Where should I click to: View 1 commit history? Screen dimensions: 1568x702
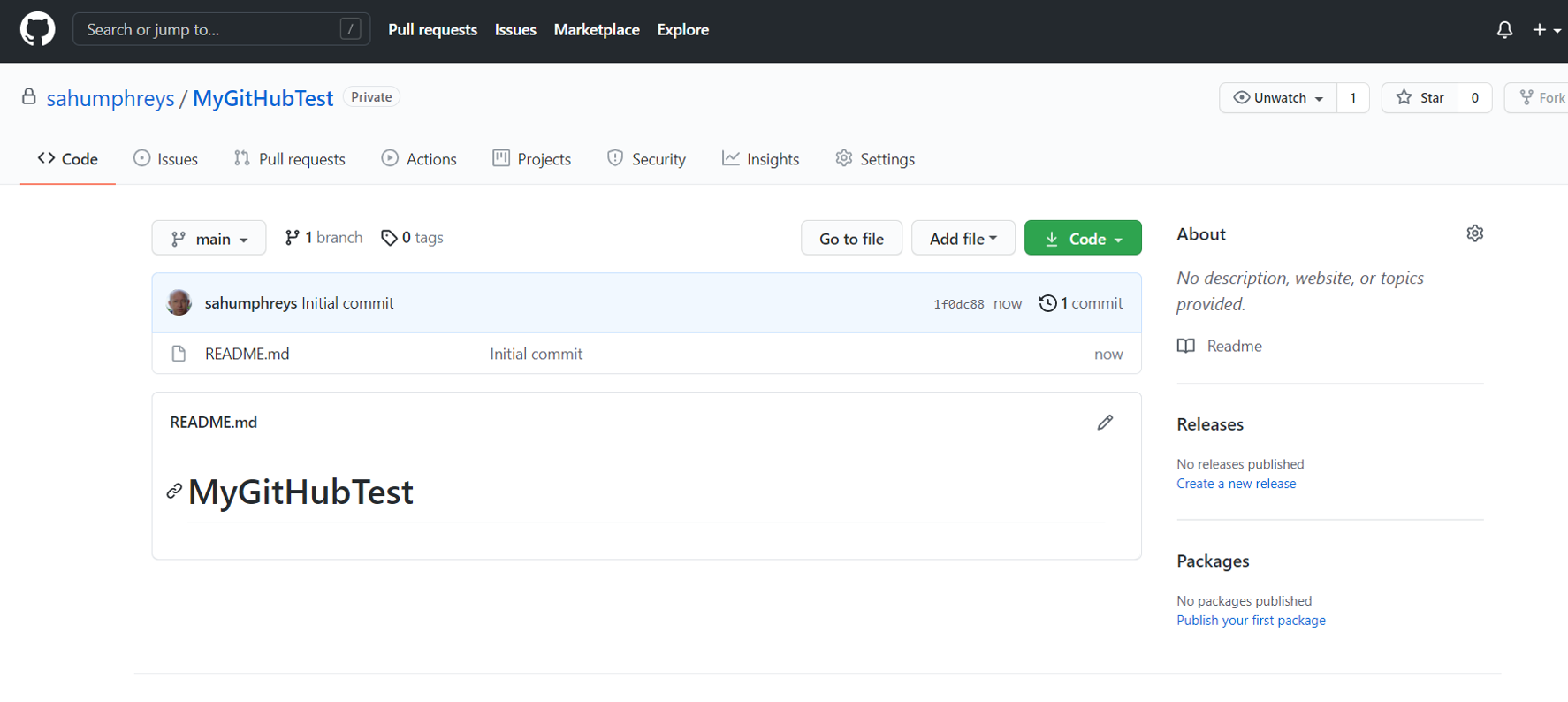click(1081, 303)
